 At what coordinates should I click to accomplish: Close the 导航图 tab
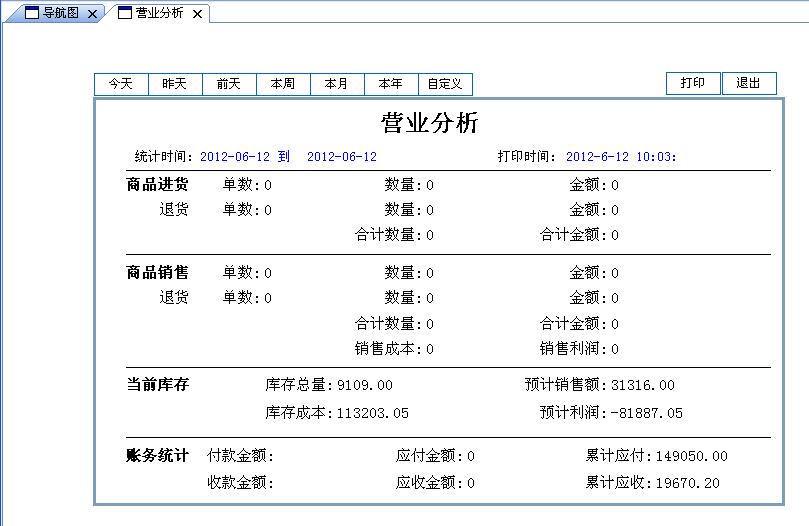92,14
